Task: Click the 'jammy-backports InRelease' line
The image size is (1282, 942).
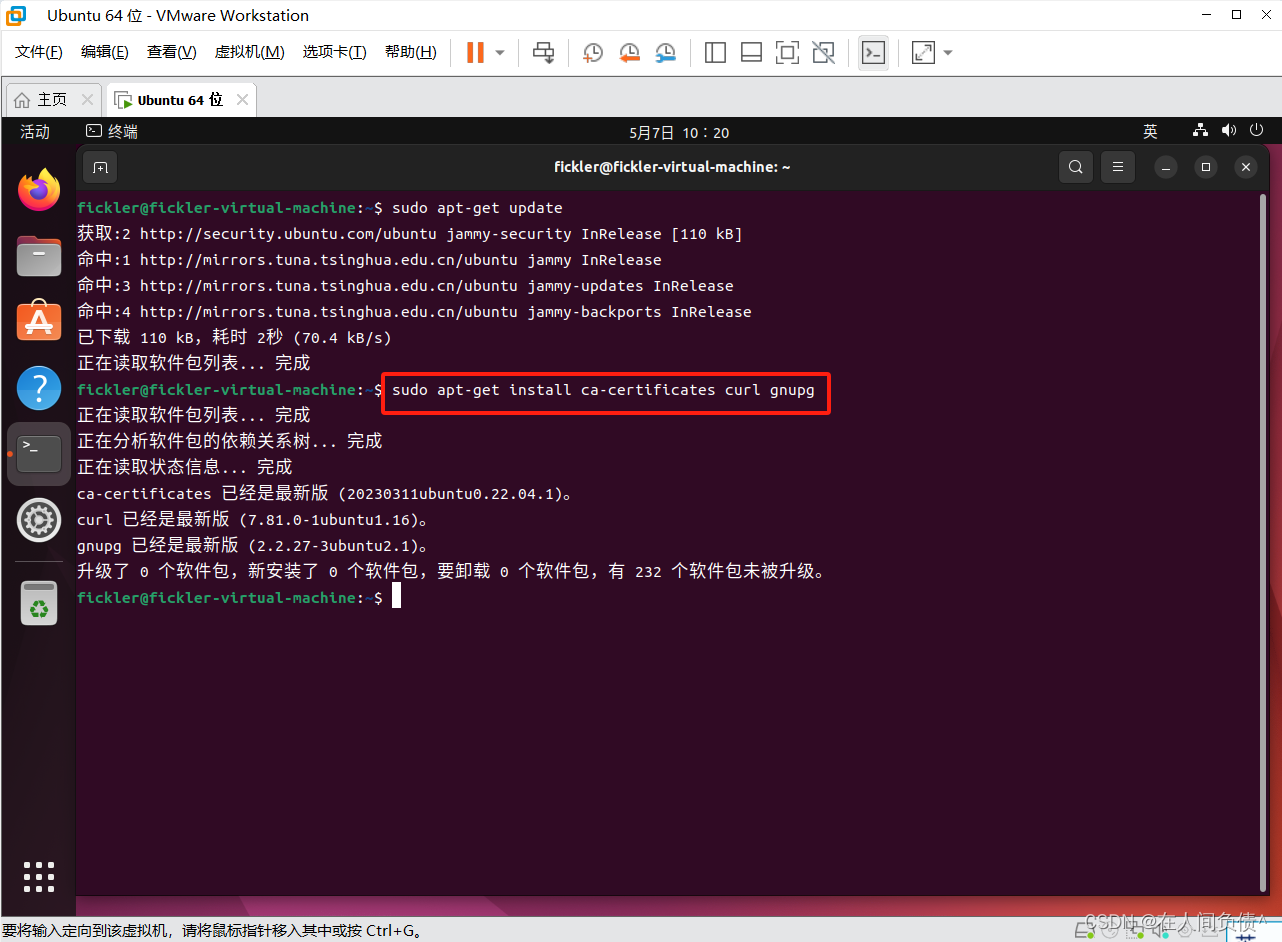Action: coord(415,312)
